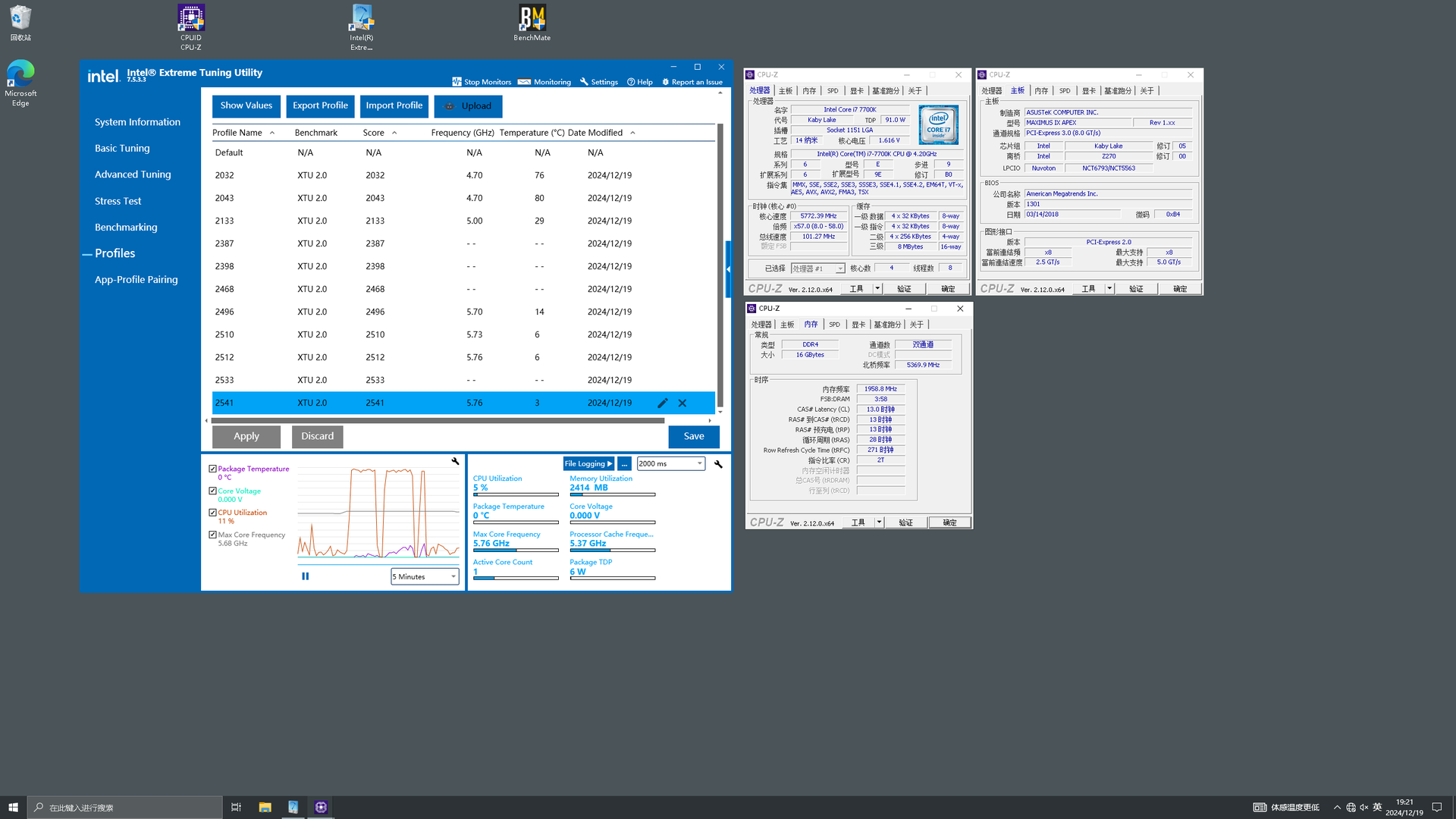
Task: Open tools dropdown arrow in CPU-Z memory window
Action: click(x=879, y=522)
